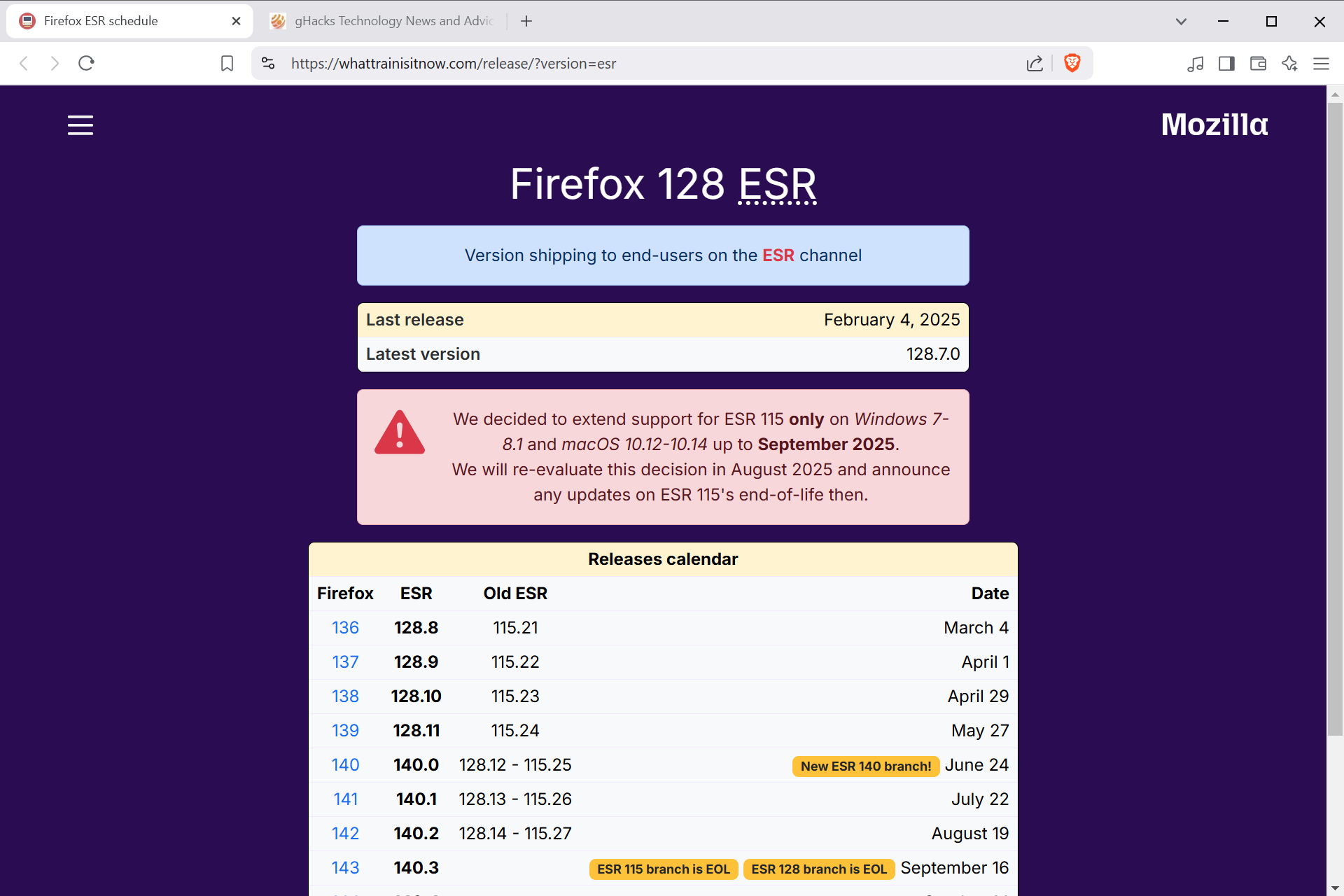Launch the Leo AI assistant icon
The height and width of the screenshot is (896, 1344).
click(1290, 63)
